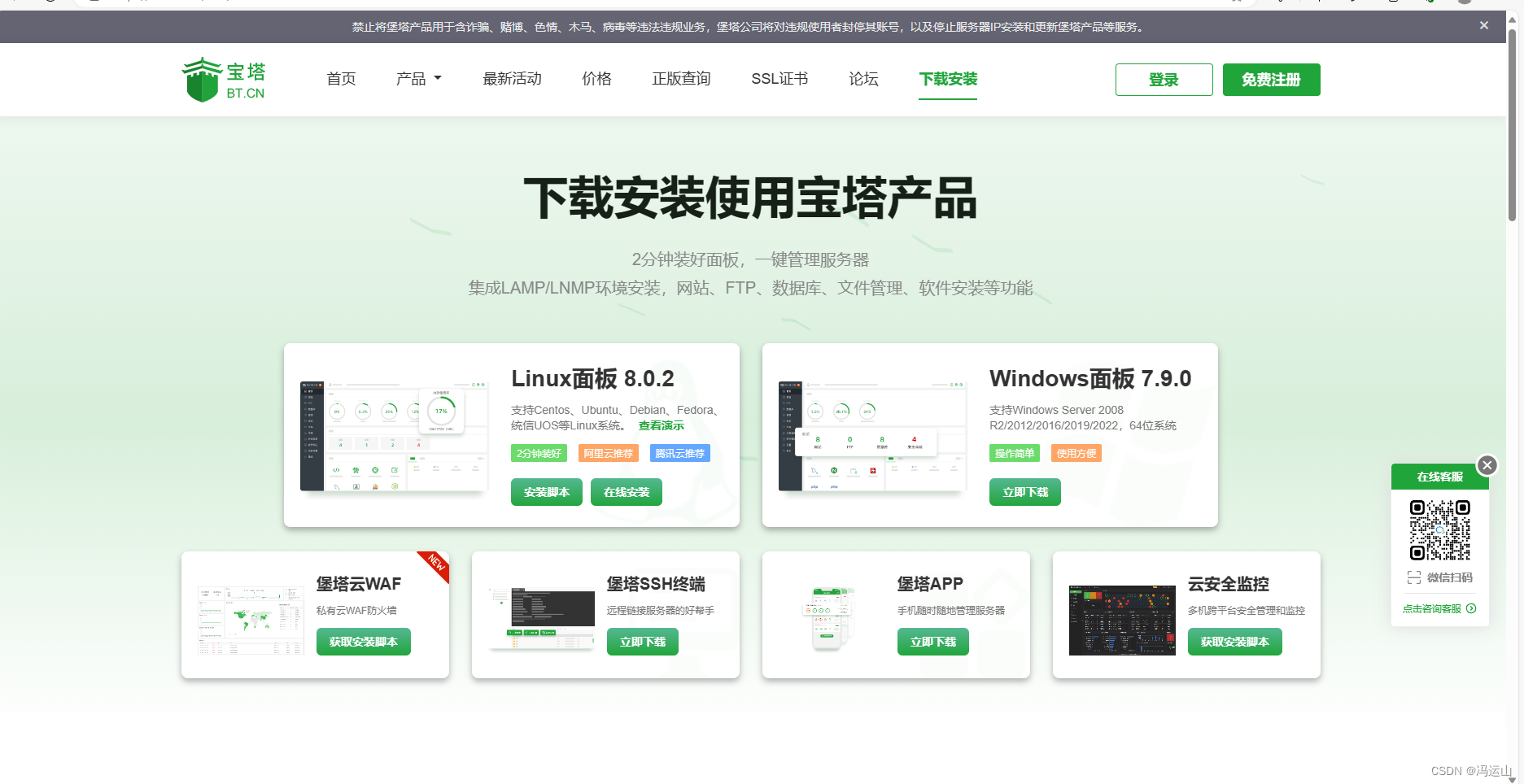Click 立即下载 for 堡塔APP
This screenshot has width=1524, height=784.
pyautogui.click(x=933, y=642)
